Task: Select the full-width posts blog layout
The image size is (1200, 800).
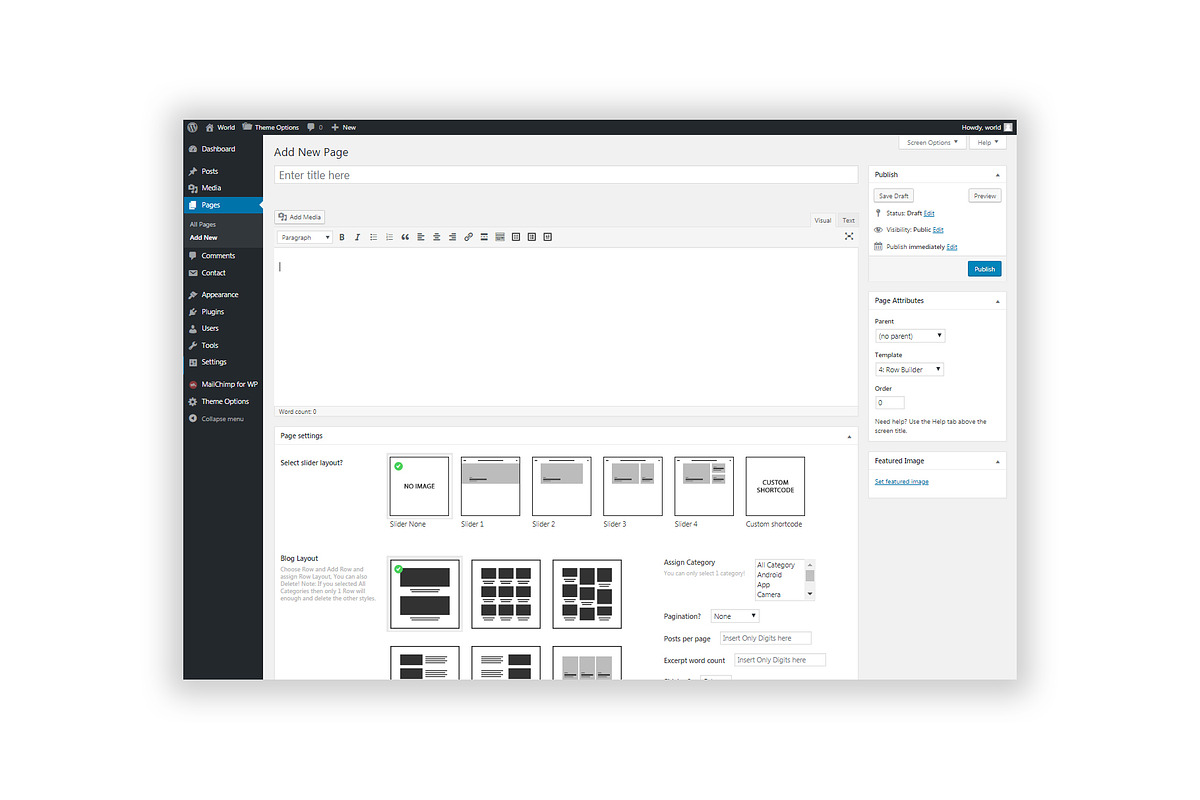Action: (424, 594)
